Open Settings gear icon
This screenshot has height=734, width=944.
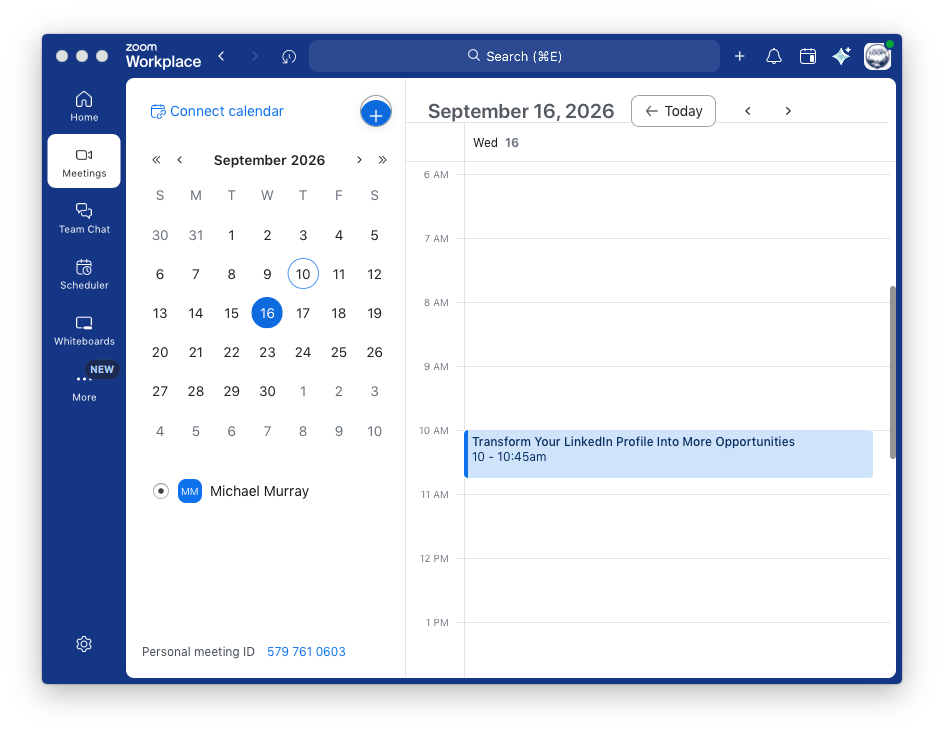click(x=84, y=644)
